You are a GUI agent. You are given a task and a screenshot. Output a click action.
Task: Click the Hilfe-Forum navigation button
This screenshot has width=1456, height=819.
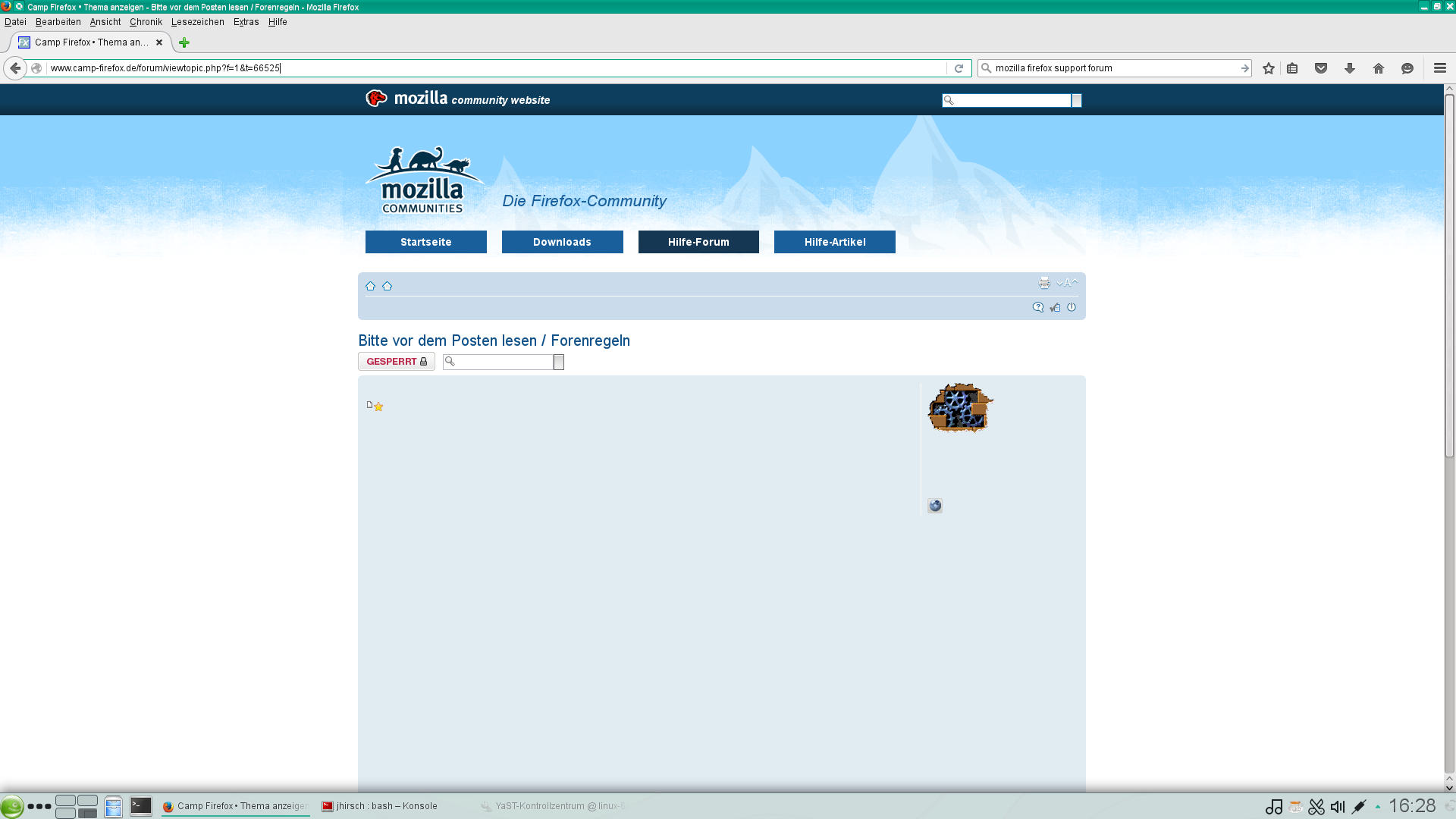click(x=698, y=242)
